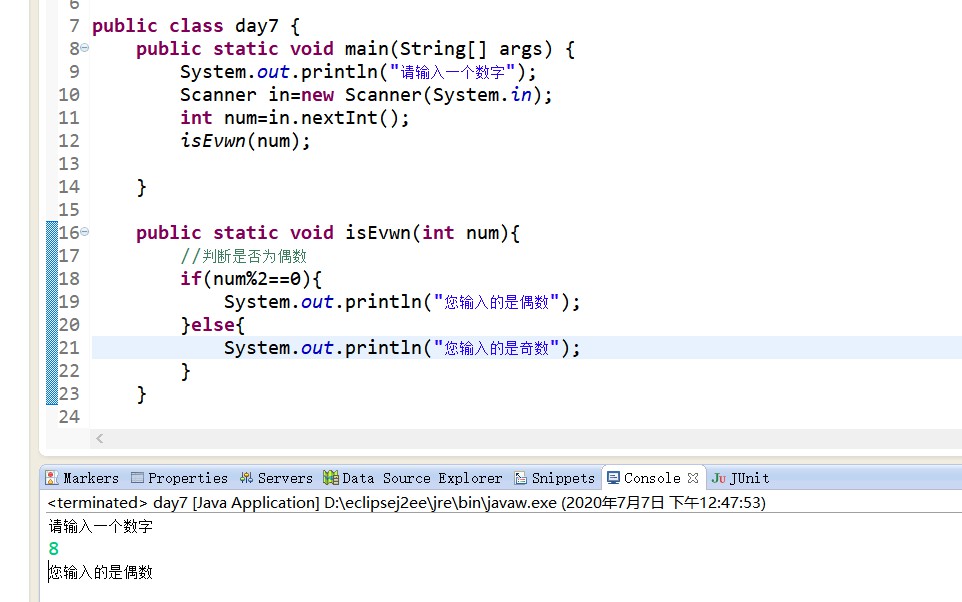Click the console input value 8
The height and width of the screenshot is (602, 962).
(54, 549)
